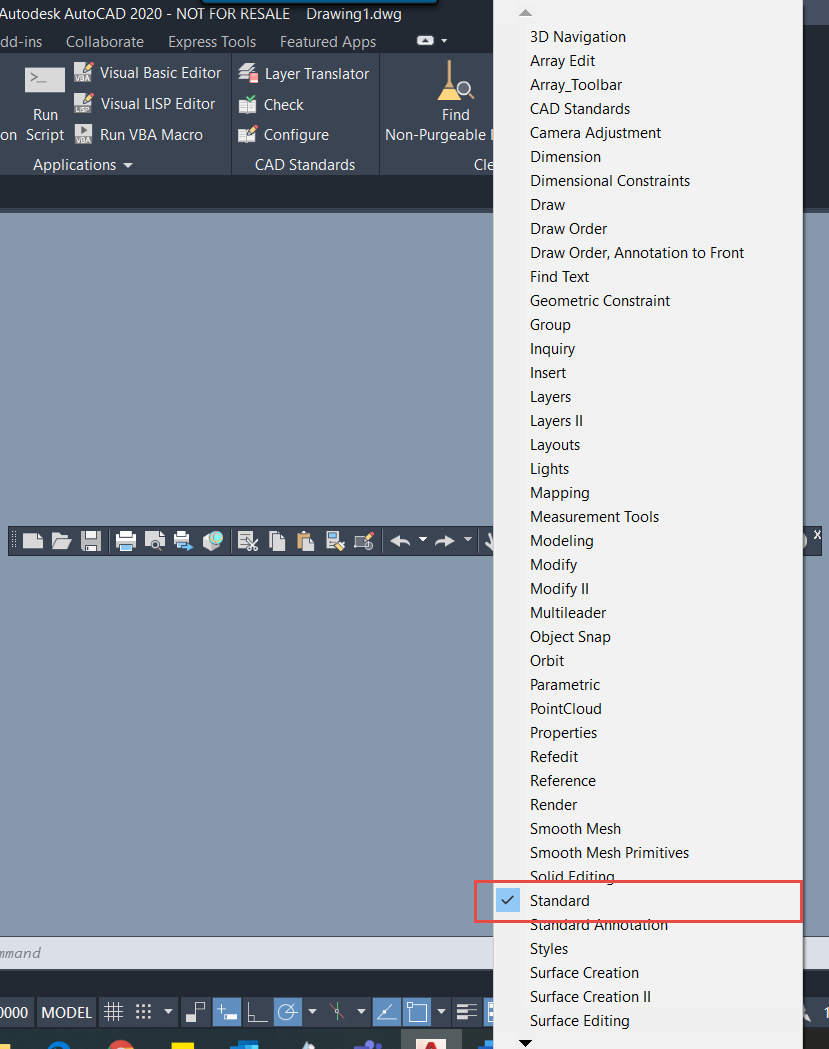Click the Copy to Clipboard toolbar icon
Screen dimensions: 829x1049
(276, 540)
